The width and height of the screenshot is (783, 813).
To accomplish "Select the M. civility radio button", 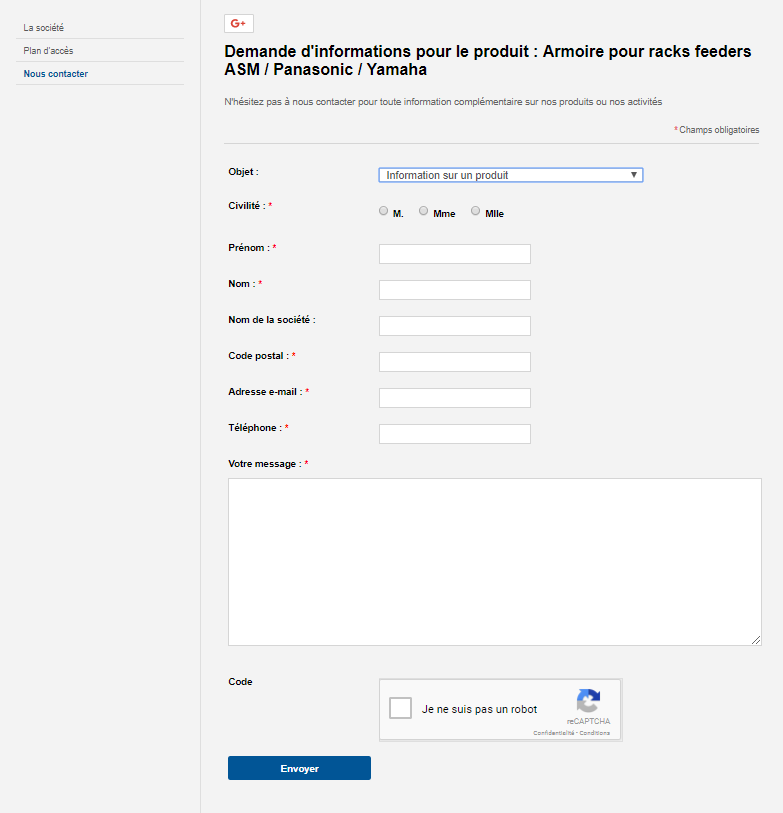I will pos(383,211).
